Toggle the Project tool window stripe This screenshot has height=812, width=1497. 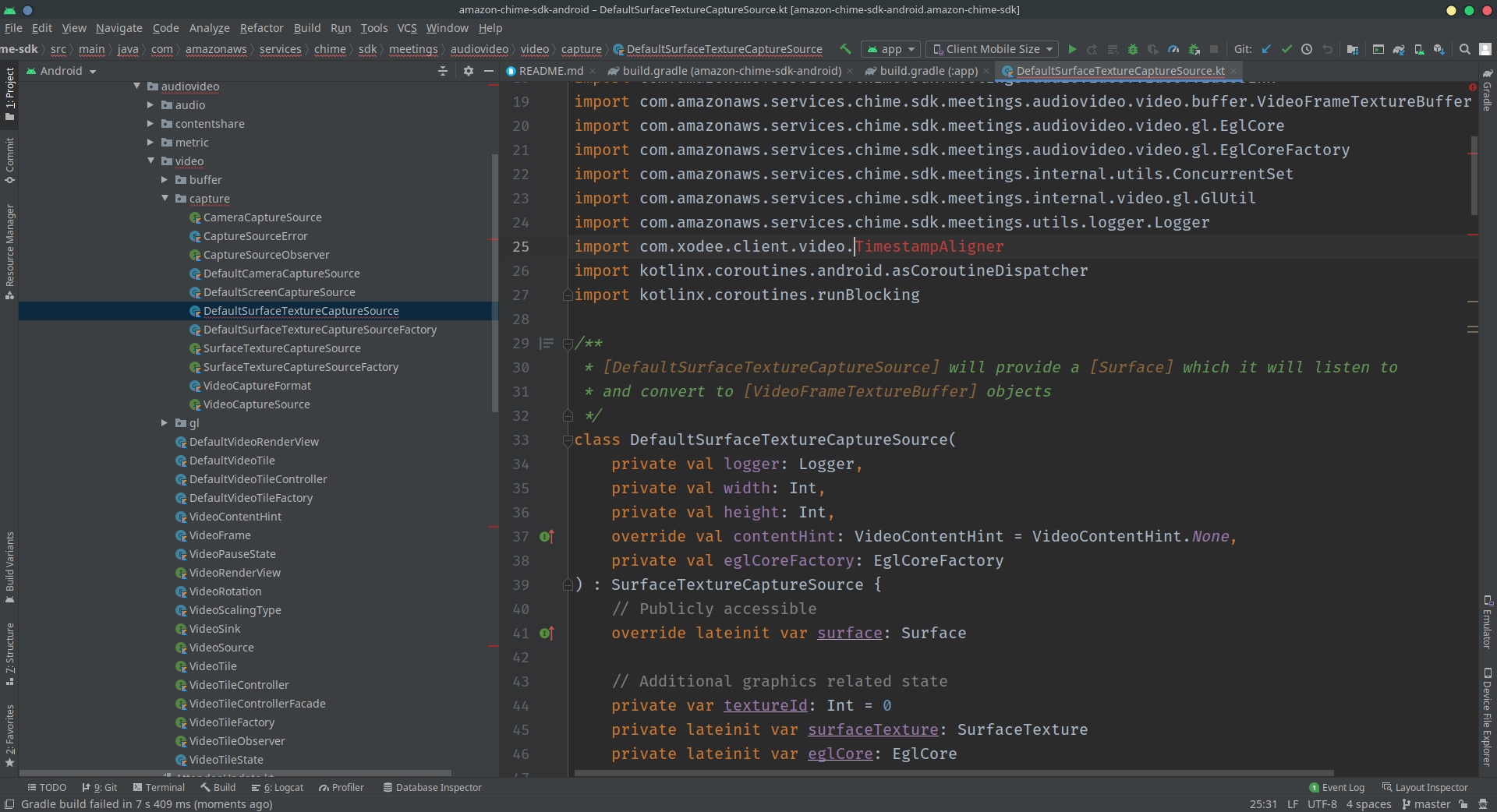click(x=9, y=94)
